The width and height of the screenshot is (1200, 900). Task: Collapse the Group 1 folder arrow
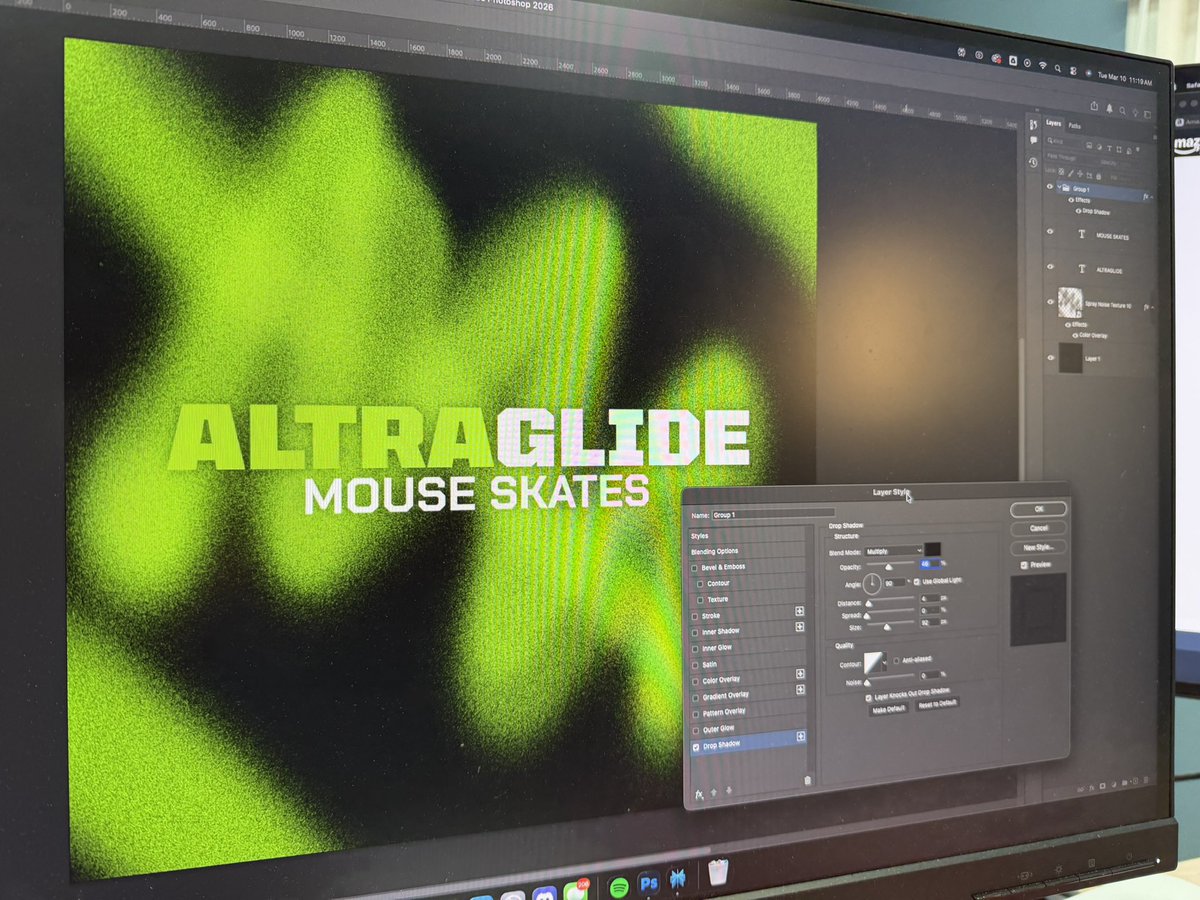coord(1059,187)
